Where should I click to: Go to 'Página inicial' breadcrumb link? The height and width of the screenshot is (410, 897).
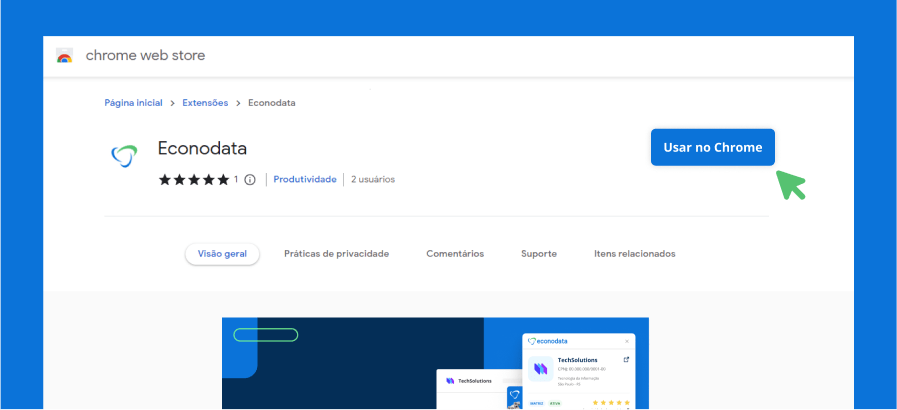click(133, 103)
